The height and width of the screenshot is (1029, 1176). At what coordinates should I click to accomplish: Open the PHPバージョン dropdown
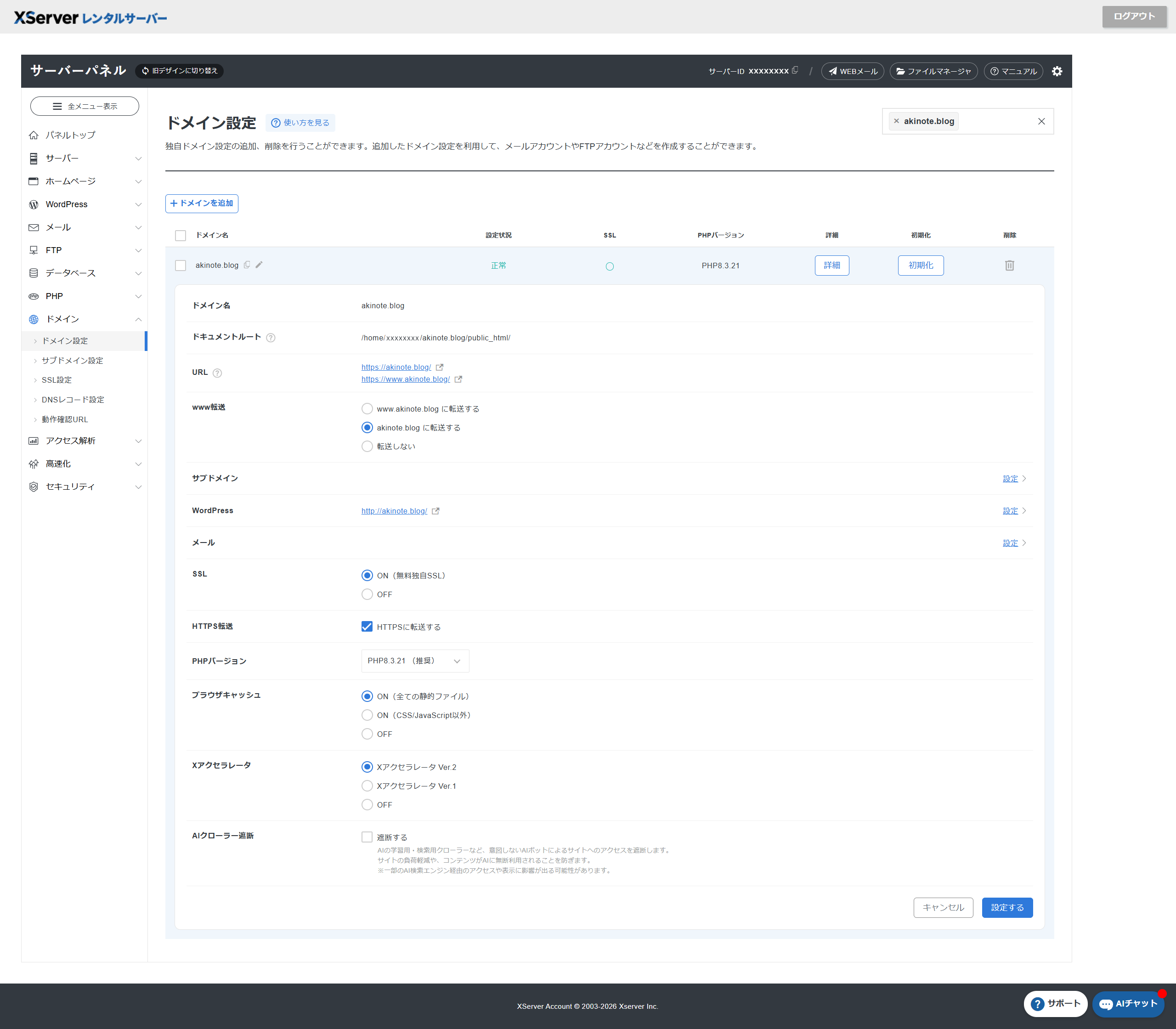pos(414,661)
